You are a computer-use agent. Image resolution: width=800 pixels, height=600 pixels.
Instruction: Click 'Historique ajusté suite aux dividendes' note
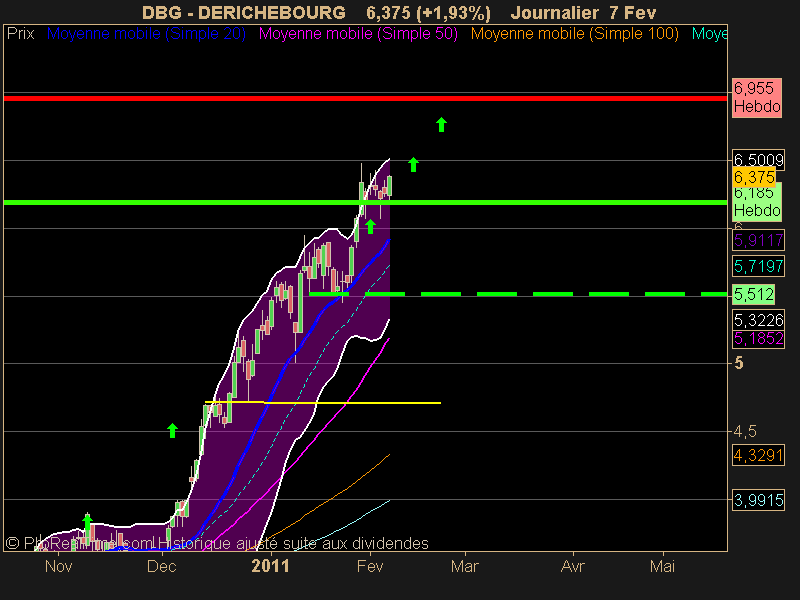(293, 543)
